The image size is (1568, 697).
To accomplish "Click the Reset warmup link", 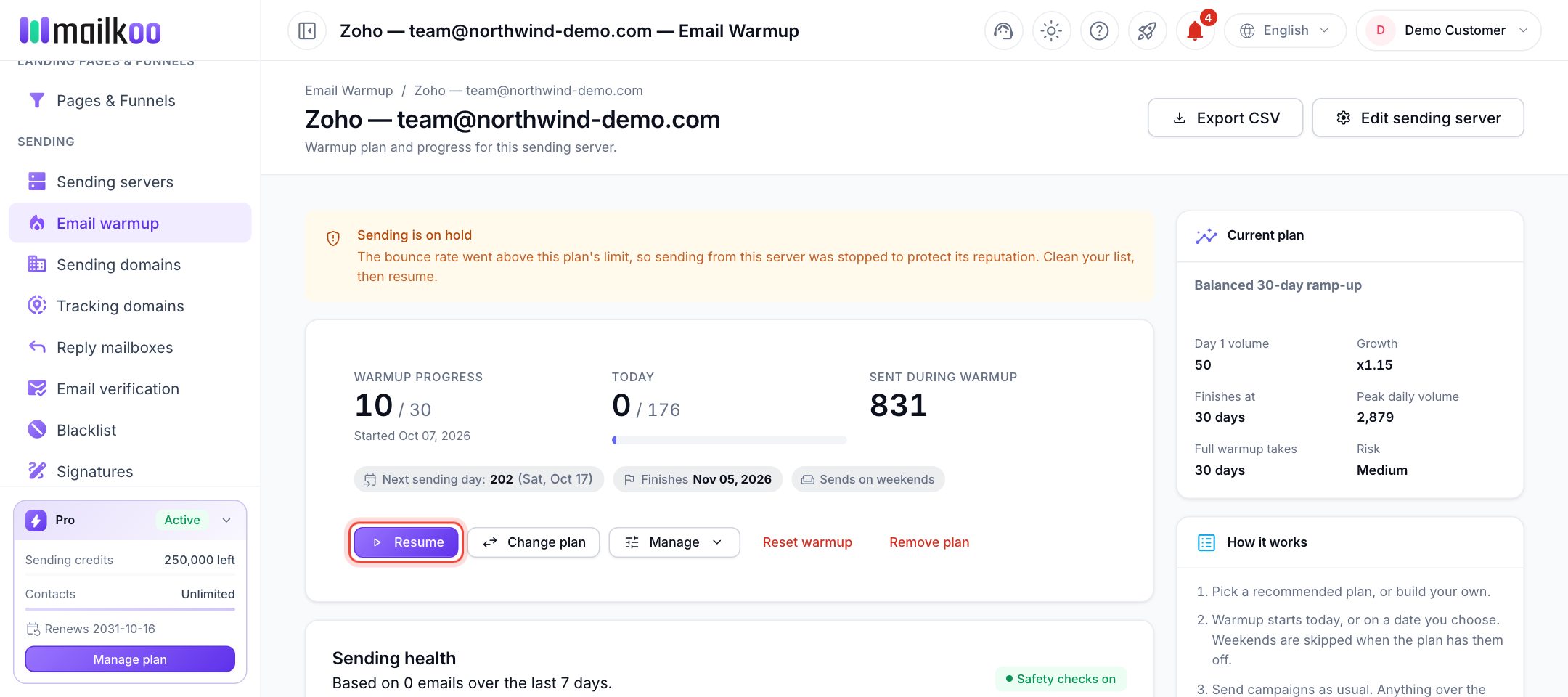I will pos(807,542).
